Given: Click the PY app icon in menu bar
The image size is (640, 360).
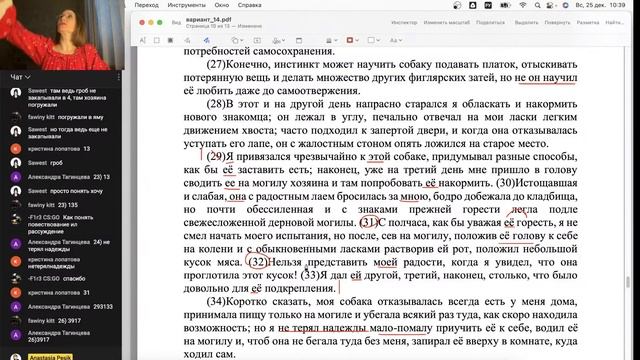Looking at the screenshot, I should point(488,5).
